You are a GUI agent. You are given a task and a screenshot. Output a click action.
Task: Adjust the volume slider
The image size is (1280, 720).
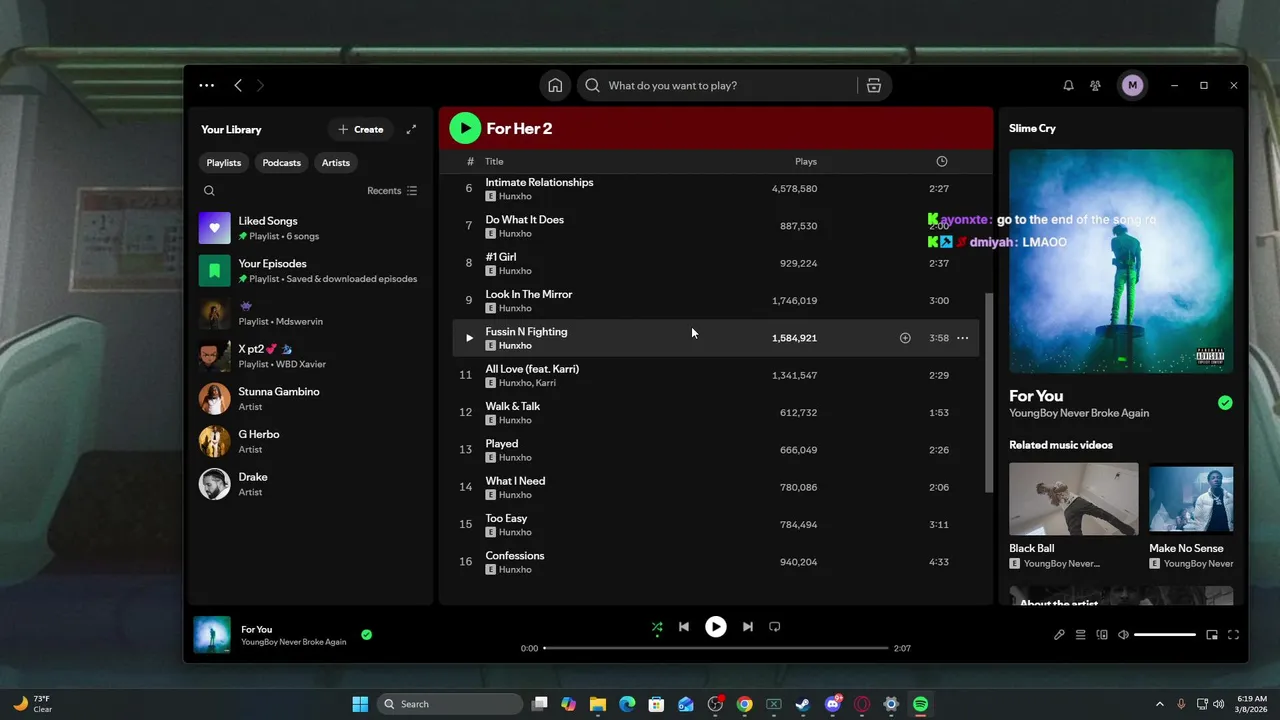tap(1165, 635)
